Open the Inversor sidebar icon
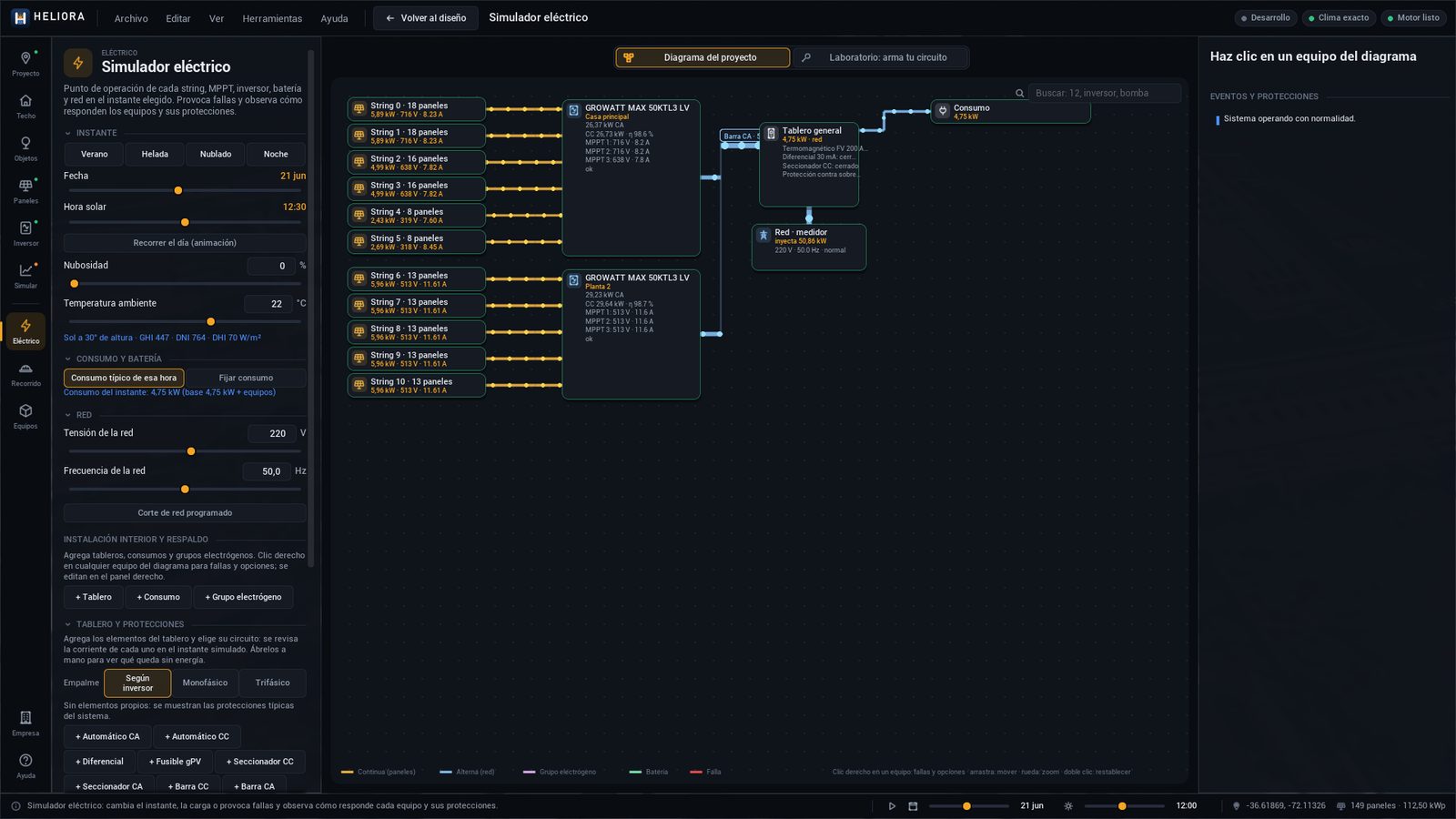This screenshot has width=1456, height=819. tap(25, 233)
